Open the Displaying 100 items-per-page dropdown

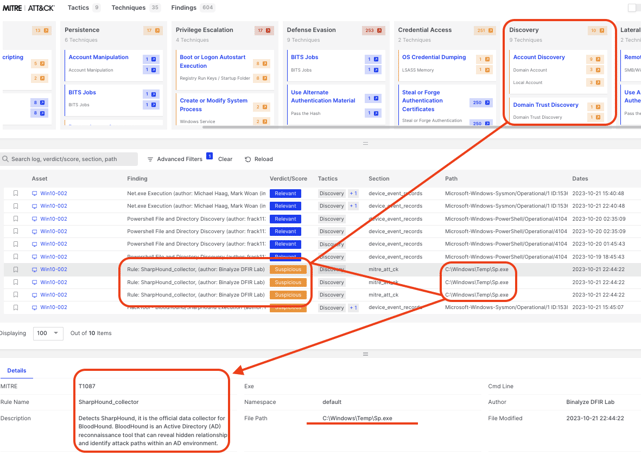click(48, 333)
